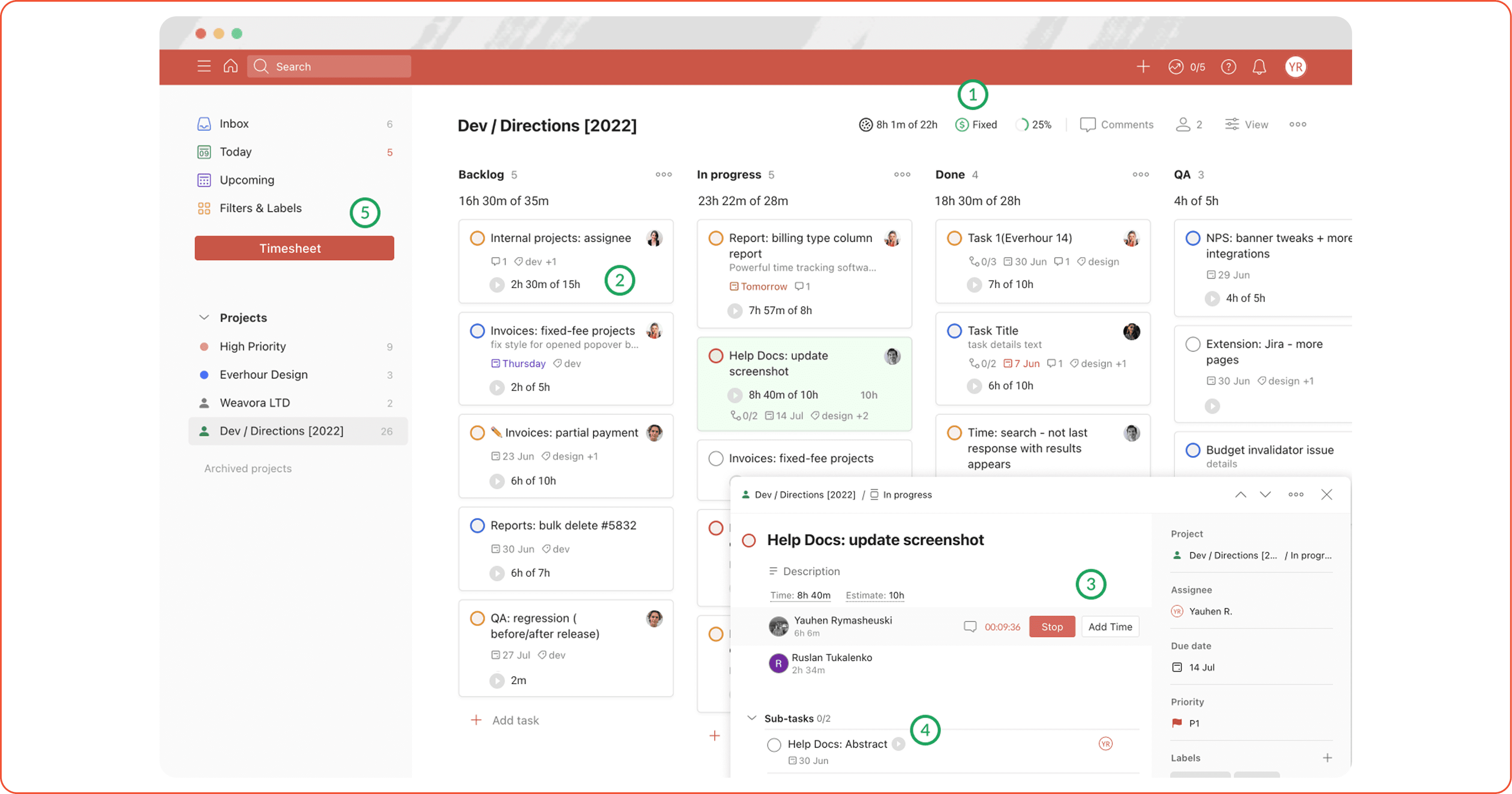This screenshot has height=794, width=1512.
Task: Complete task Report: billing type column report
Action: click(x=715, y=238)
